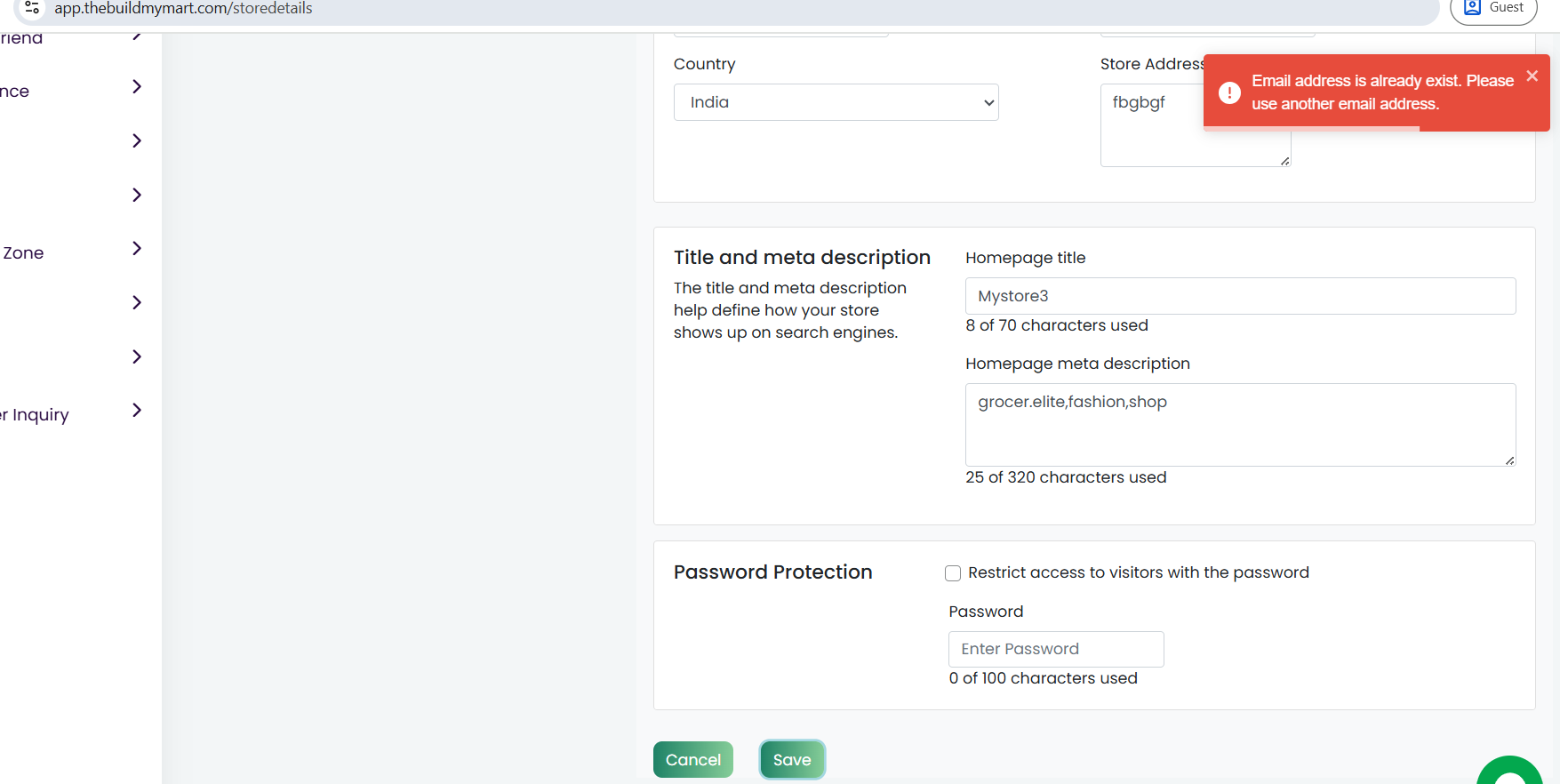Click the Enter Password field
This screenshot has width=1560, height=784.
coord(1056,649)
